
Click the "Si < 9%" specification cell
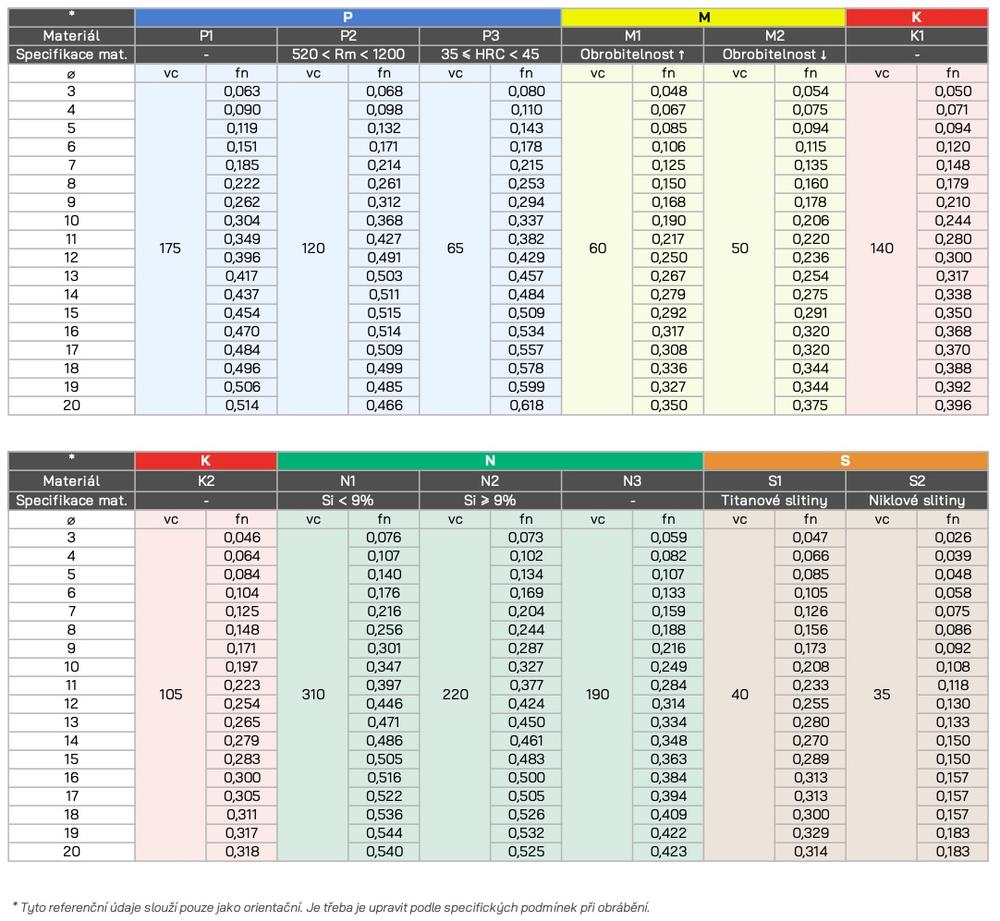(x=348, y=498)
